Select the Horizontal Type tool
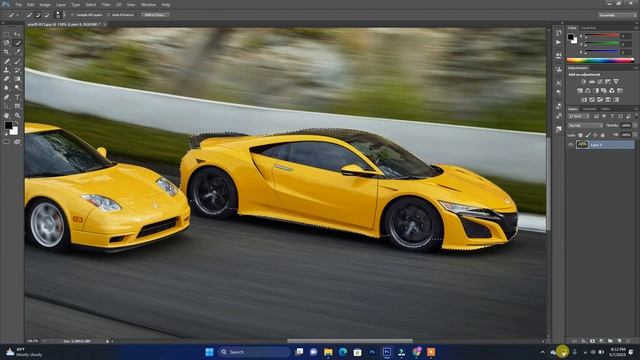 click(17, 97)
